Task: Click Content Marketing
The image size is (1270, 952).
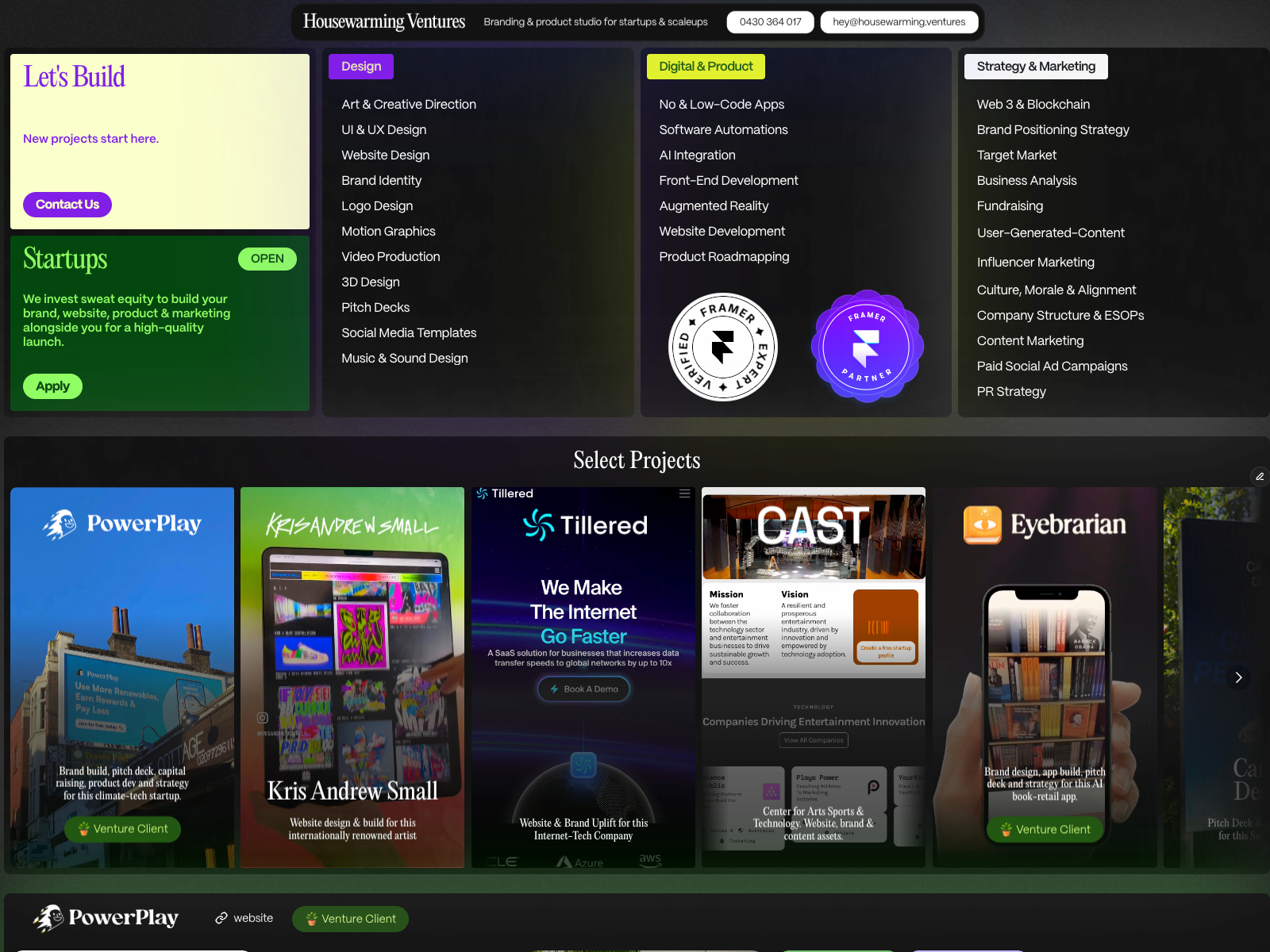Action: (x=1030, y=341)
